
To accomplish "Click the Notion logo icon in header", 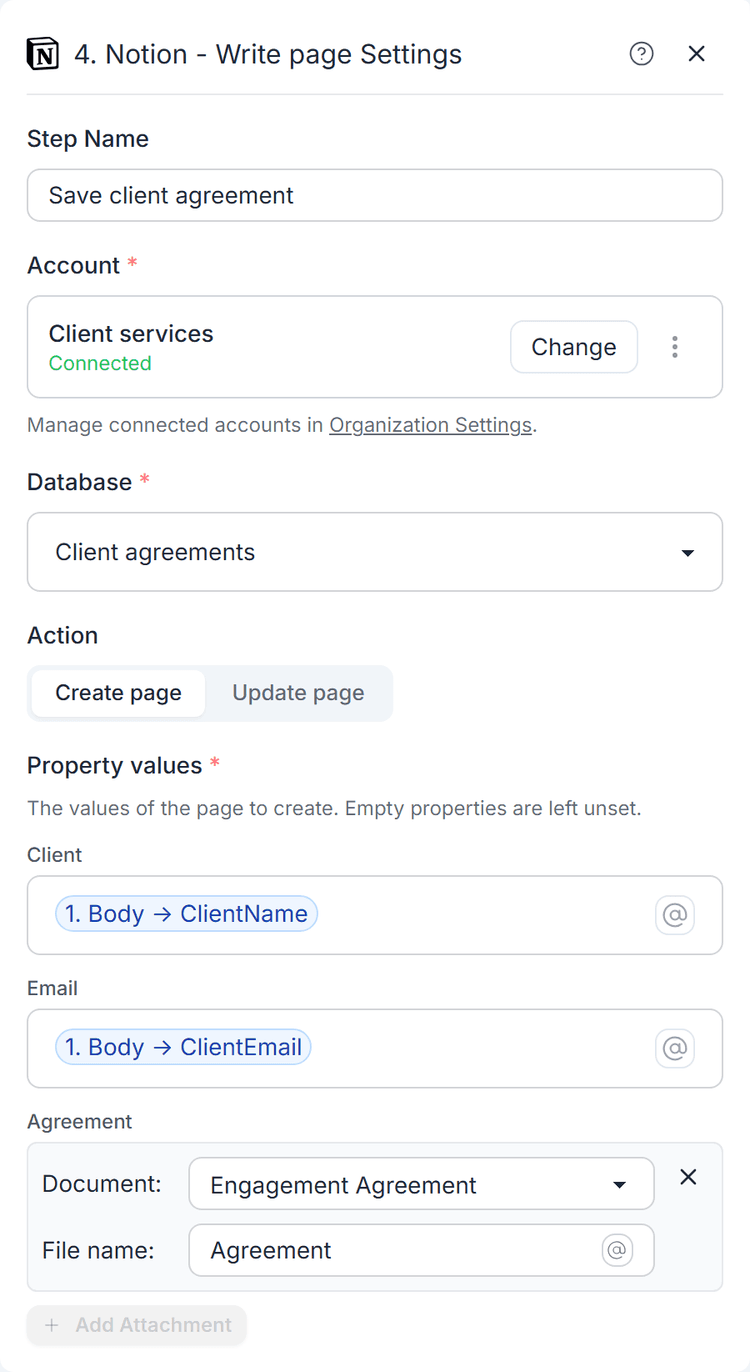I will [x=43, y=54].
